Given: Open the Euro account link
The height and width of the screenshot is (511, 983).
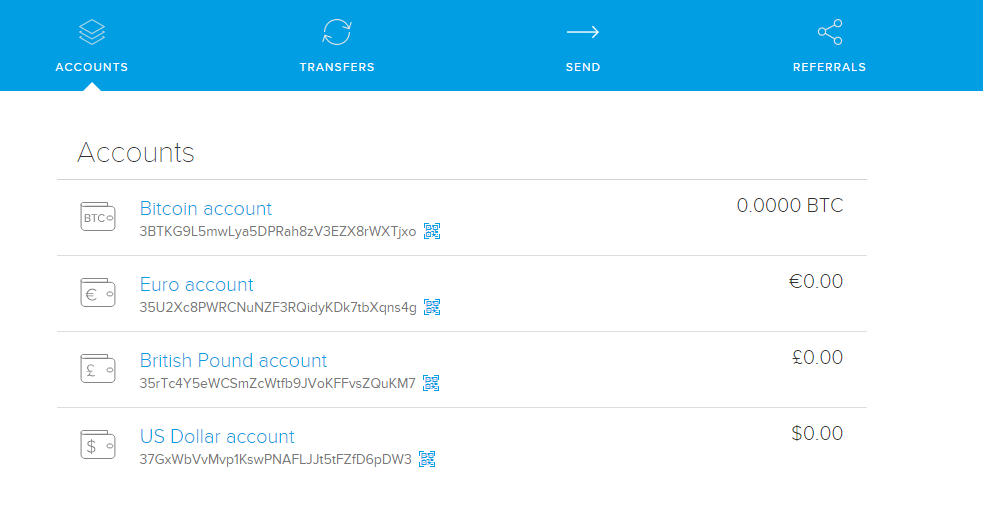Looking at the screenshot, I should point(196,285).
